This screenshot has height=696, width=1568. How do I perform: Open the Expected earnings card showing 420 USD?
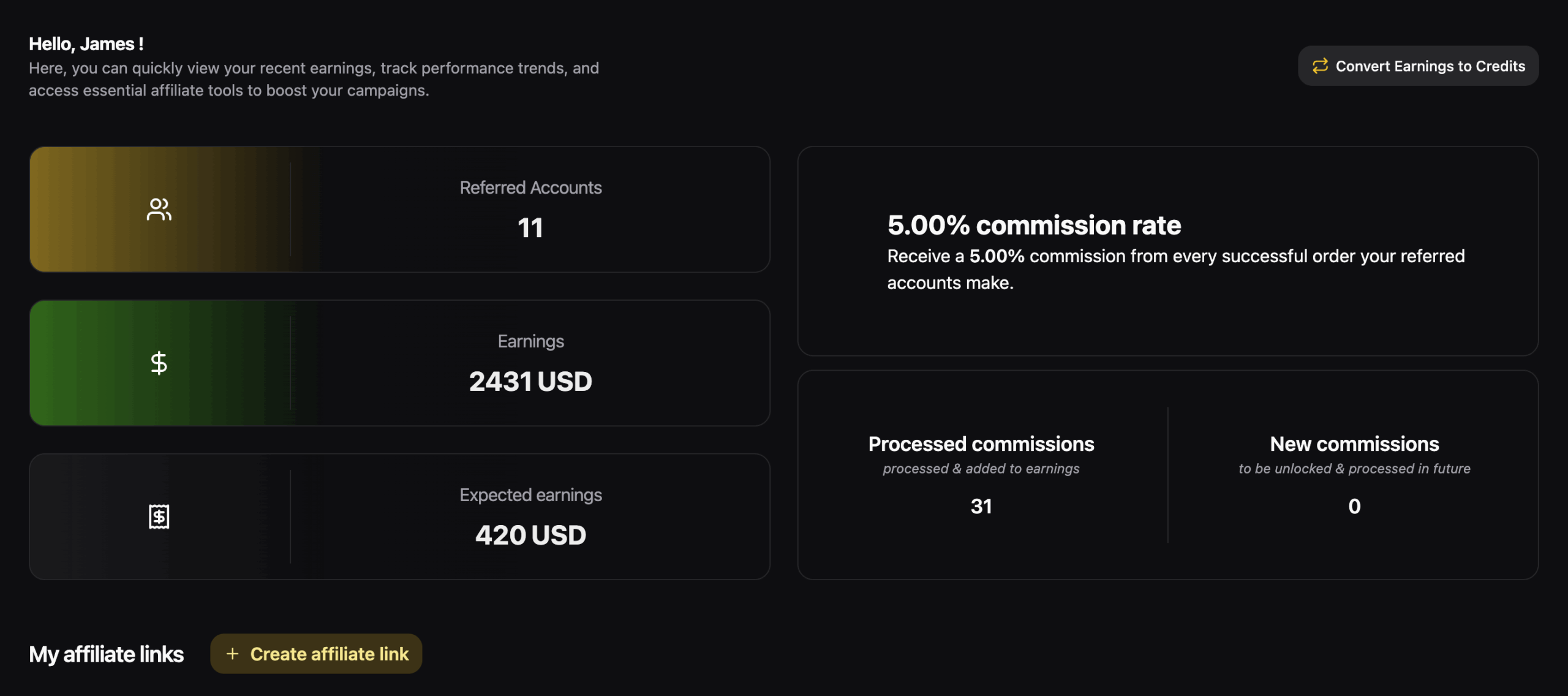[x=399, y=516]
